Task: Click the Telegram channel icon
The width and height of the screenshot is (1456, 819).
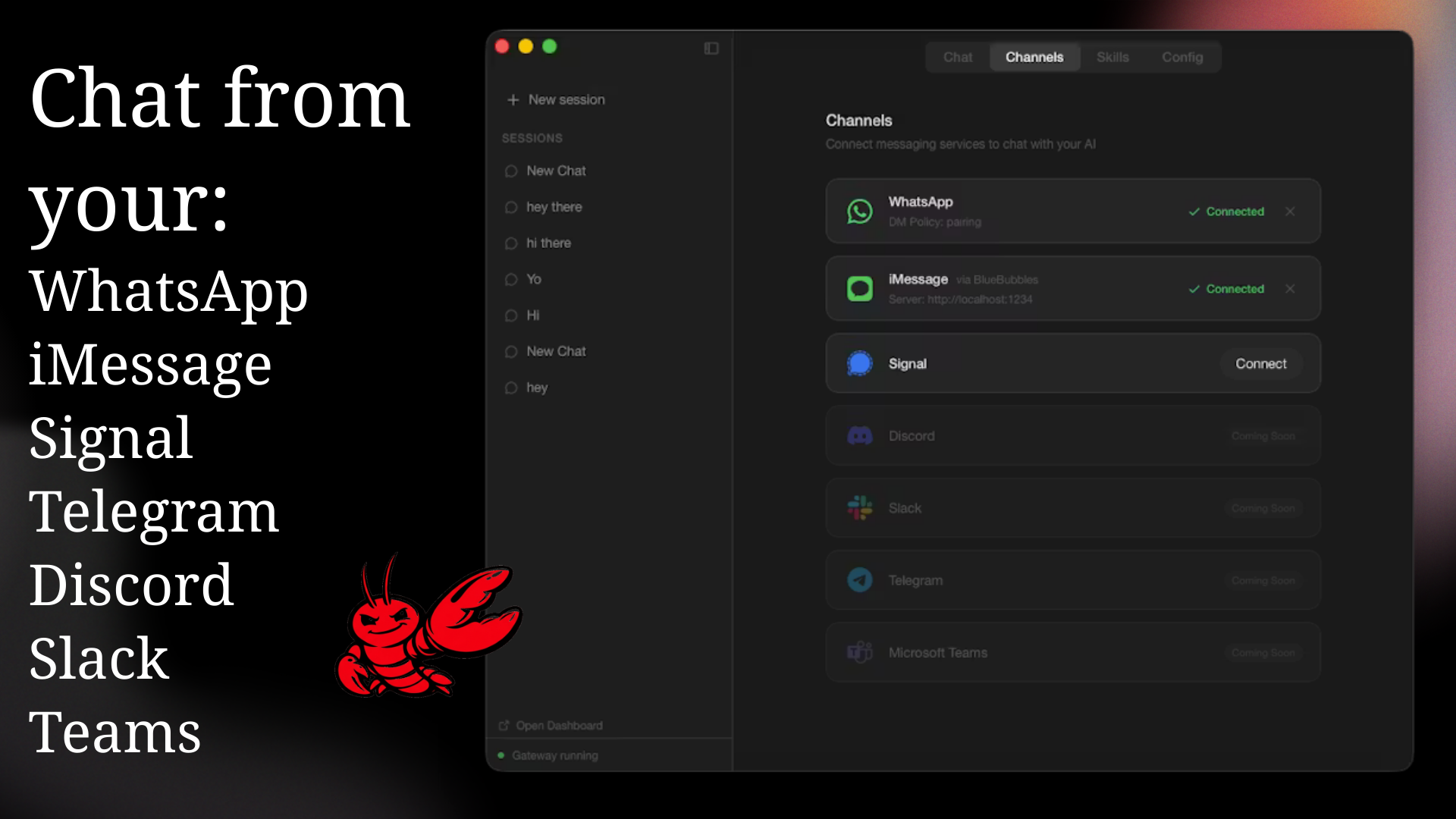Action: 859,580
